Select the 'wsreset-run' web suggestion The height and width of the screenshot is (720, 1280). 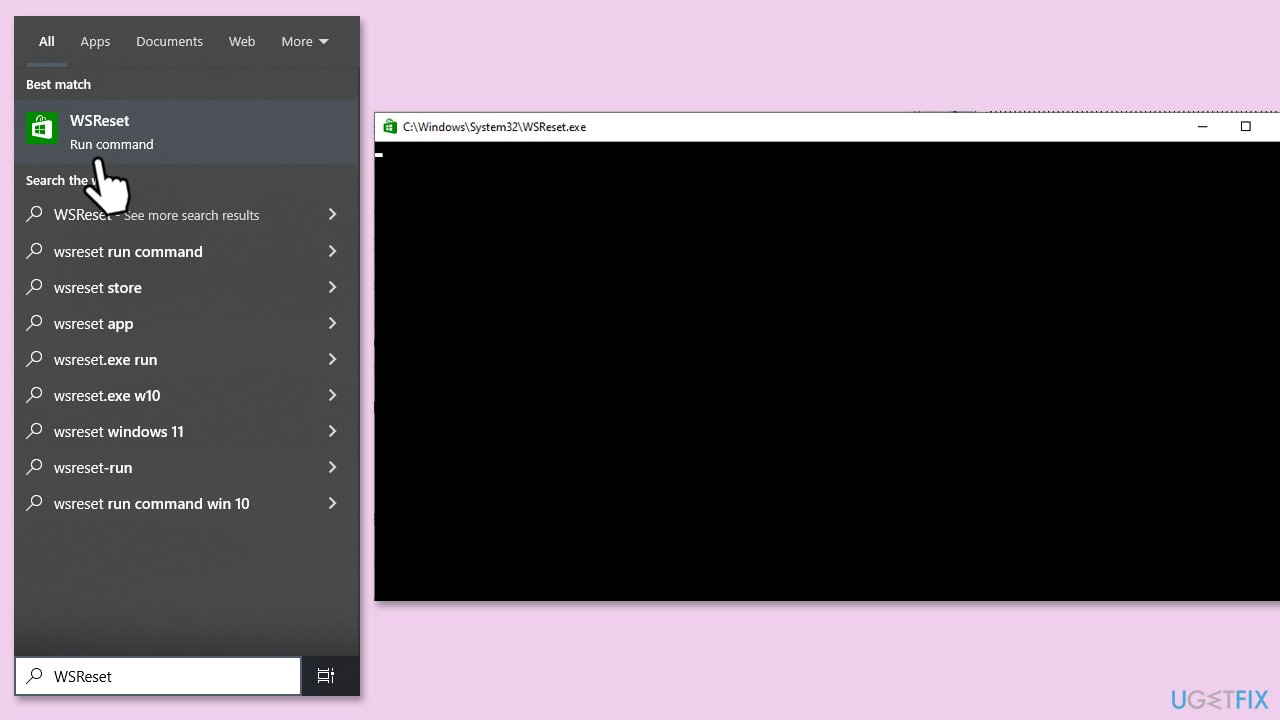click(186, 467)
